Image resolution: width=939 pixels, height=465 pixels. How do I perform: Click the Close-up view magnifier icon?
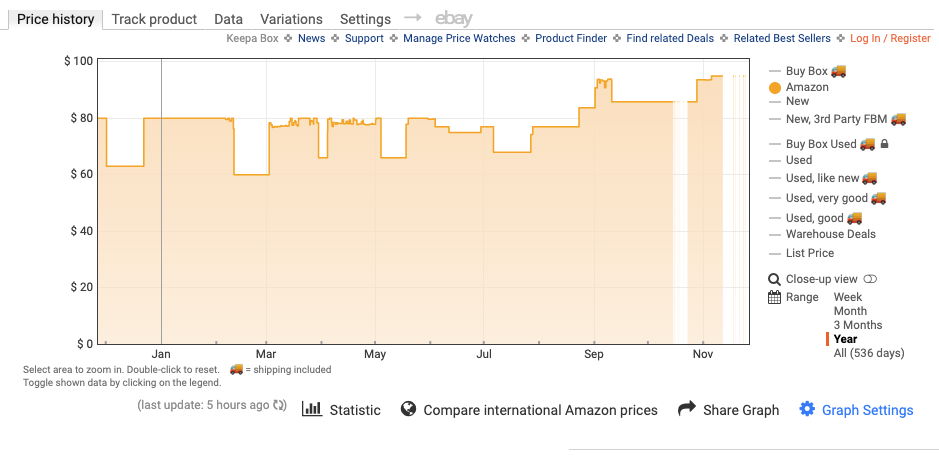click(x=775, y=279)
